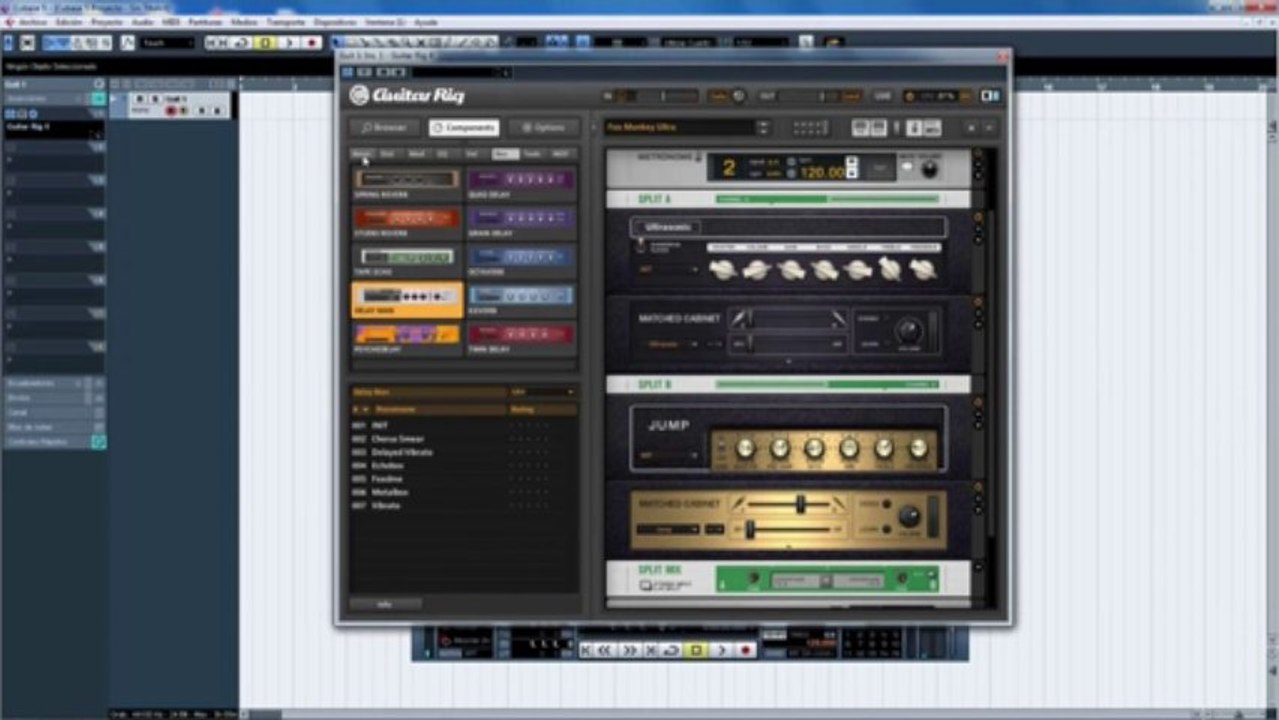Choose the Chorus Smear preset
This screenshot has width=1279, height=720.
pyautogui.click(x=398, y=439)
